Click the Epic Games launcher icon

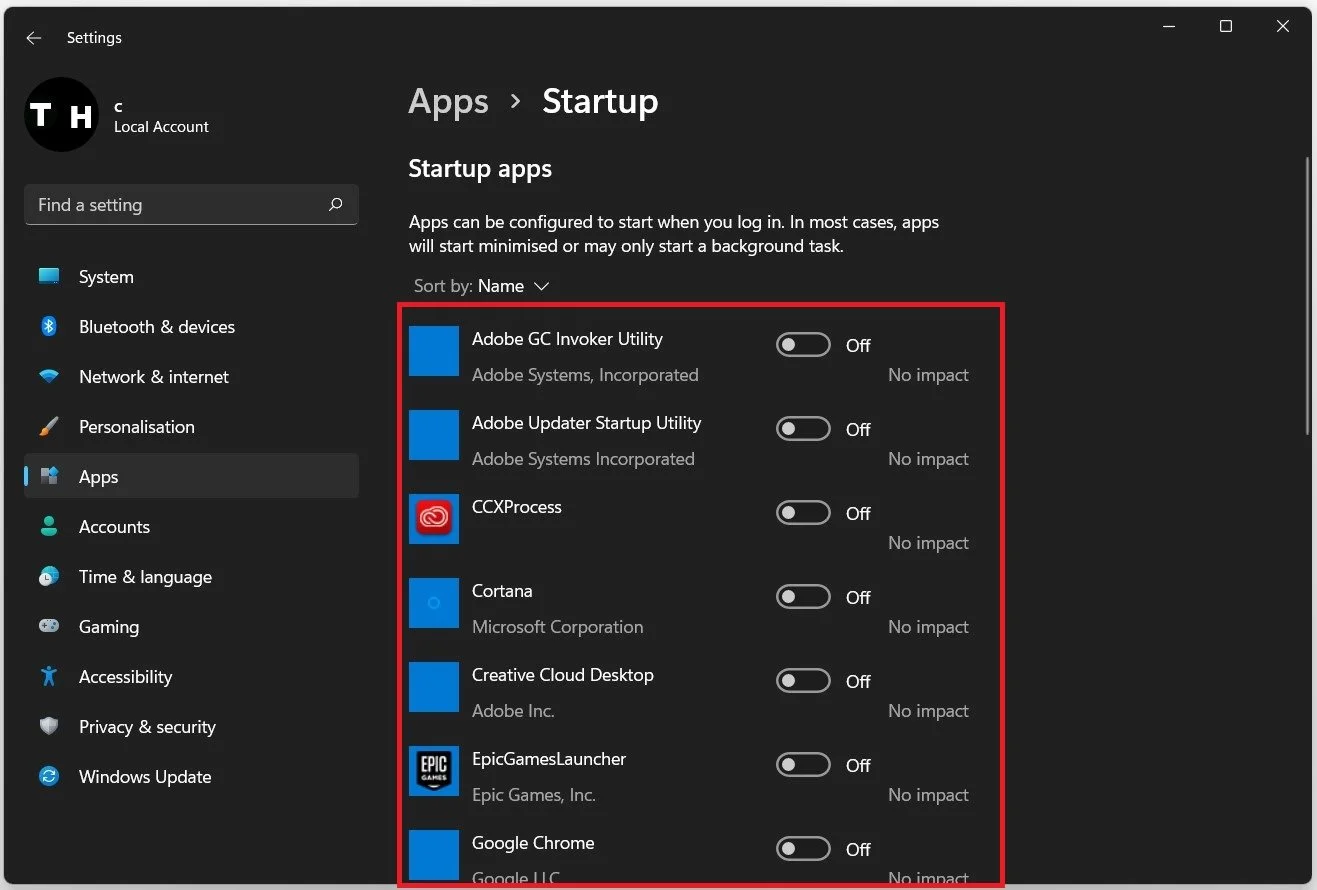point(434,771)
